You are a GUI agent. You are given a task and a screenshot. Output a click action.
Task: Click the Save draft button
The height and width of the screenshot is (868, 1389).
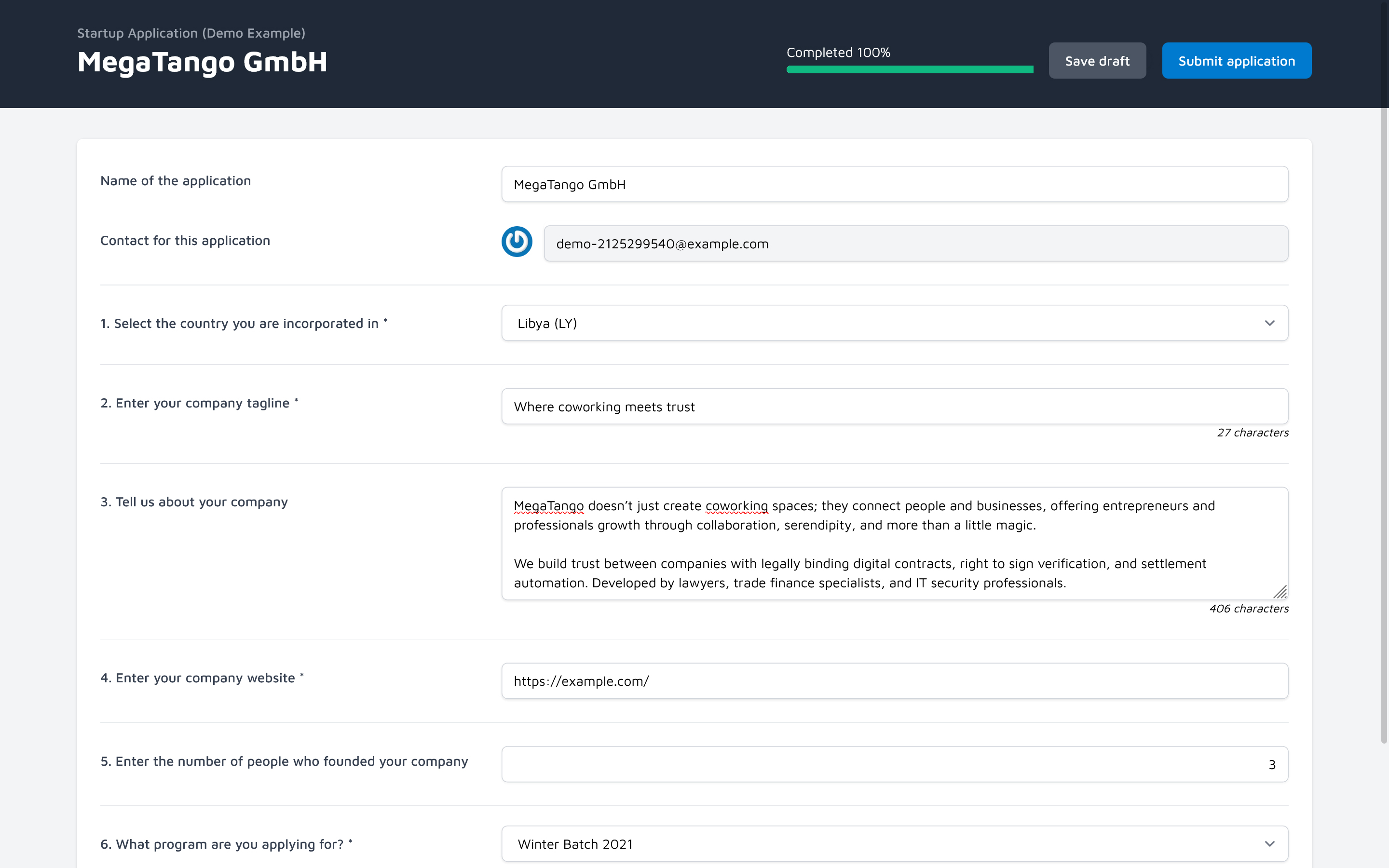[x=1096, y=60]
